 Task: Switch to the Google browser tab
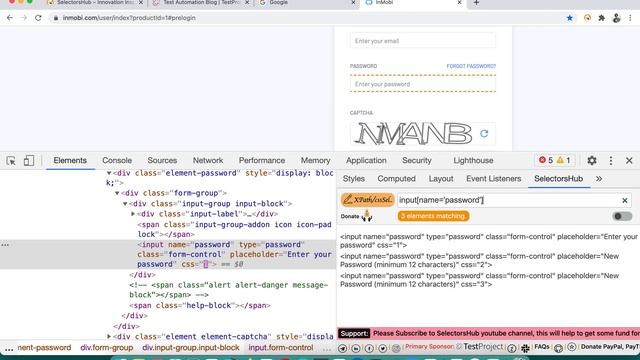tap(308, 3)
